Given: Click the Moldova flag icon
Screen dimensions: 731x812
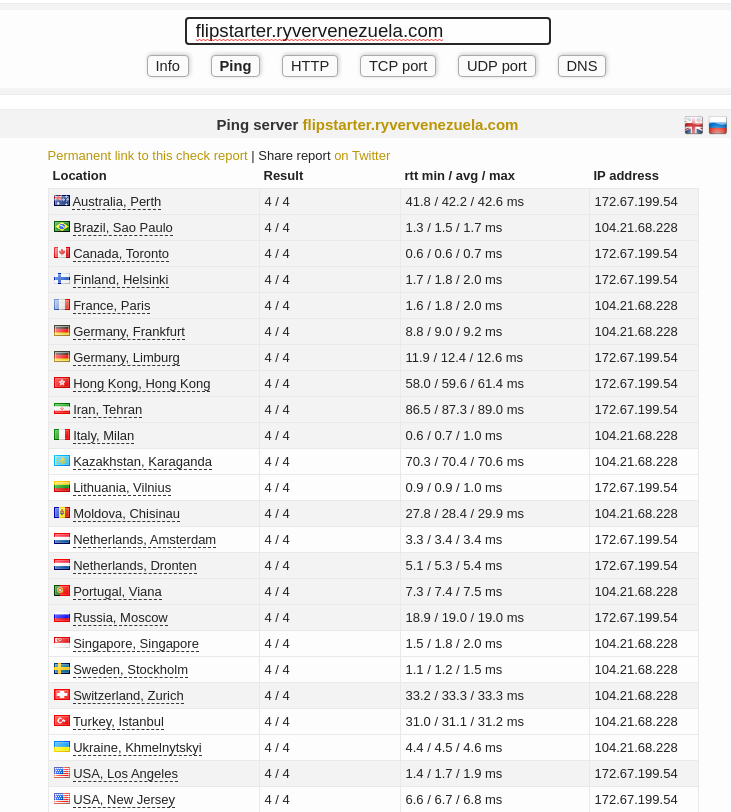Looking at the screenshot, I should click(62, 512).
